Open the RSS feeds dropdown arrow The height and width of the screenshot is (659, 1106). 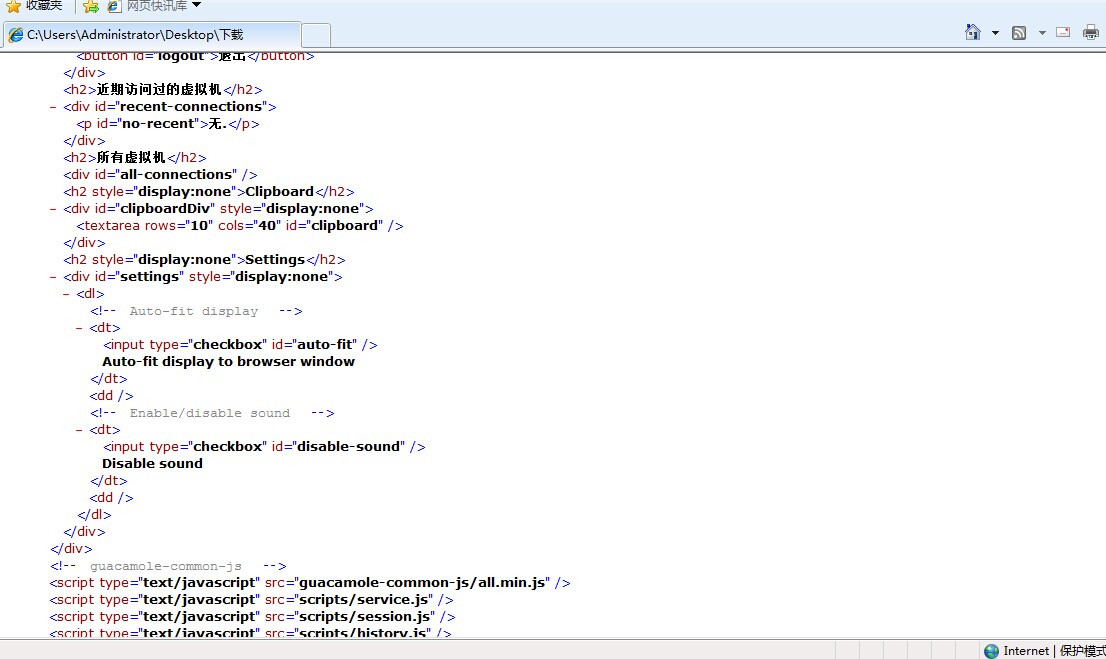1041,33
